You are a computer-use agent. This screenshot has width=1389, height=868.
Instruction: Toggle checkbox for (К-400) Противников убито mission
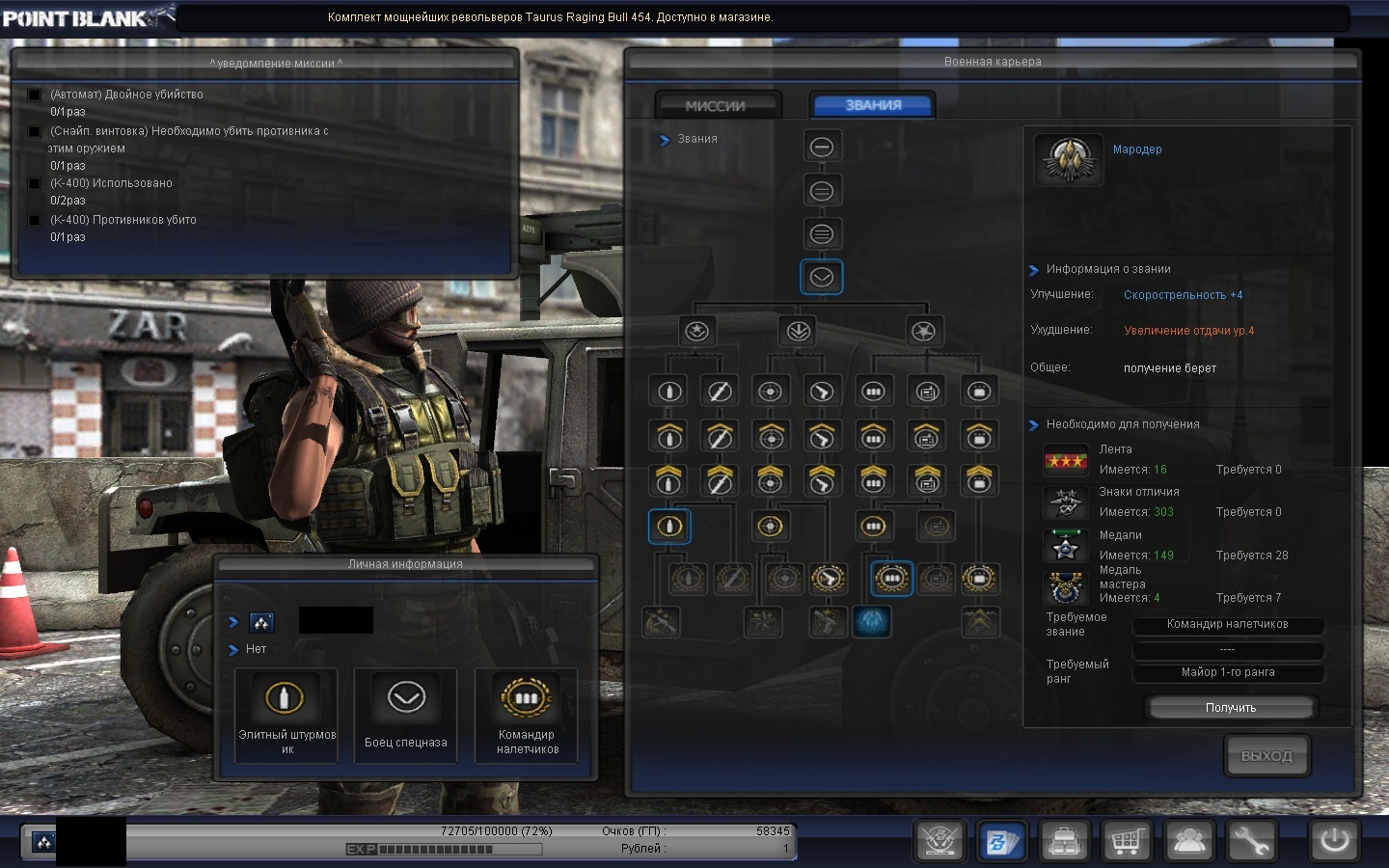pyautogui.click(x=35, y=220)
